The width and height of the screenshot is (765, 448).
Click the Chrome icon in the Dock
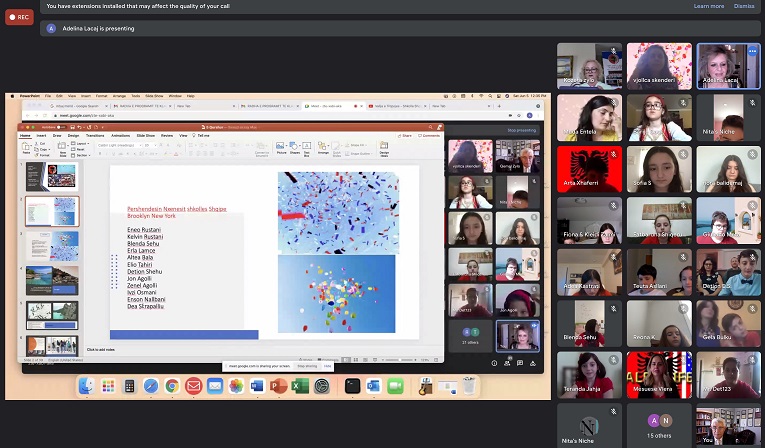click(x=172, y=386)
